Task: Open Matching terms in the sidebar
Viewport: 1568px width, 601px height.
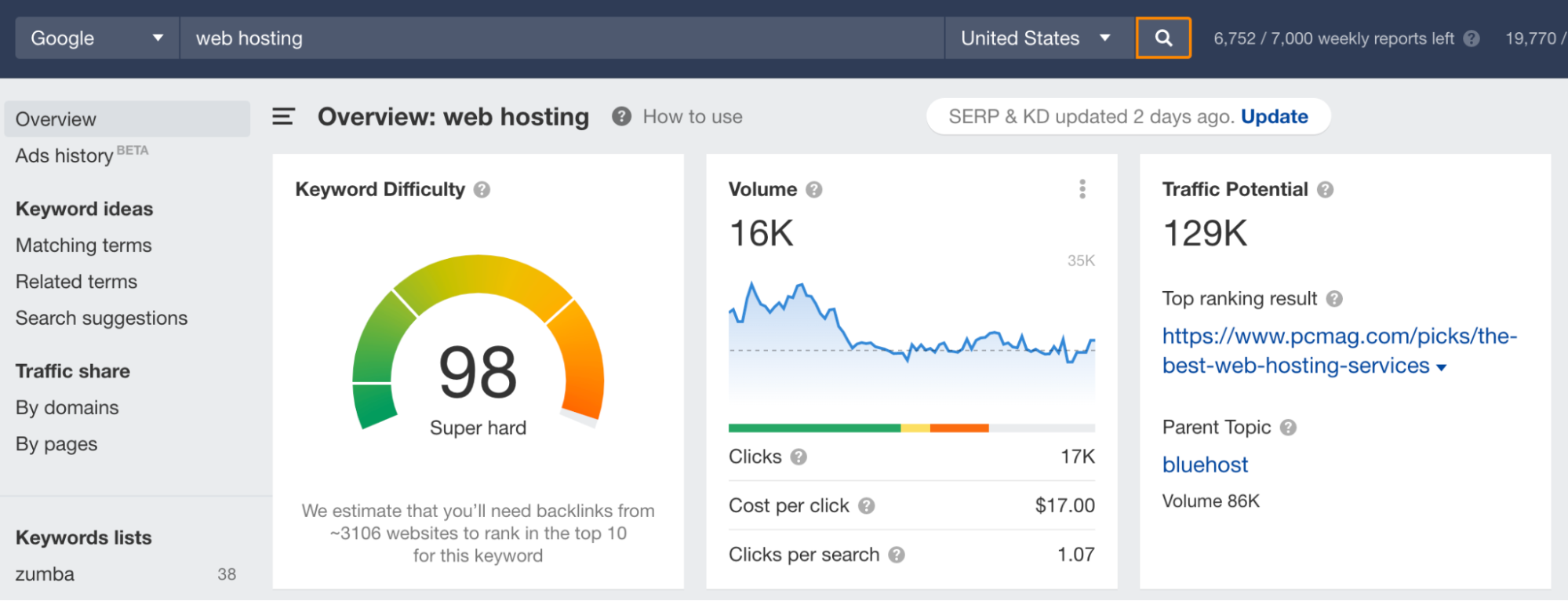Action: coord(83,246)
